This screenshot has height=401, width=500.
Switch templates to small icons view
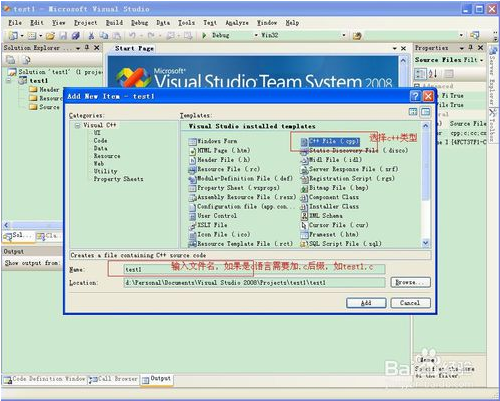[x=426, y=112]
